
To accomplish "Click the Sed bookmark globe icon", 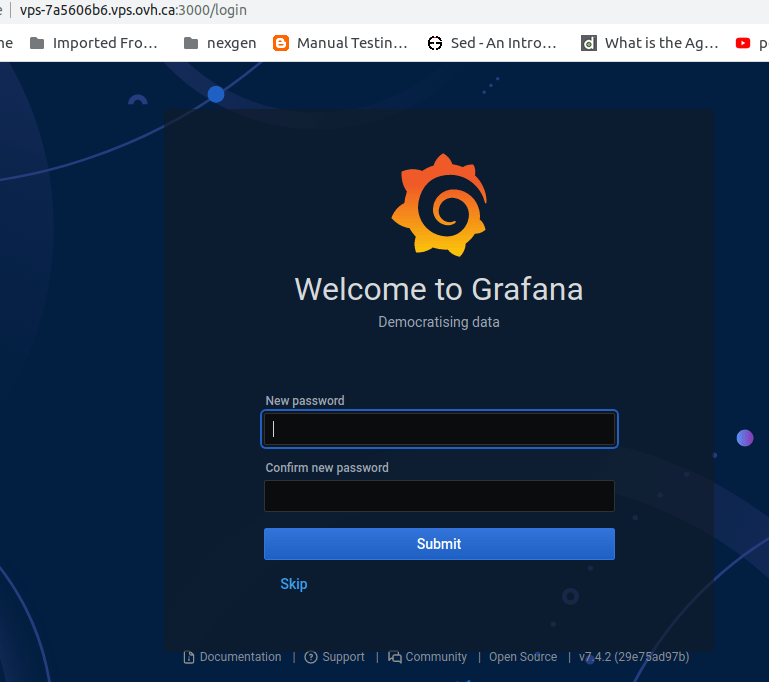I will coord(435,43).
